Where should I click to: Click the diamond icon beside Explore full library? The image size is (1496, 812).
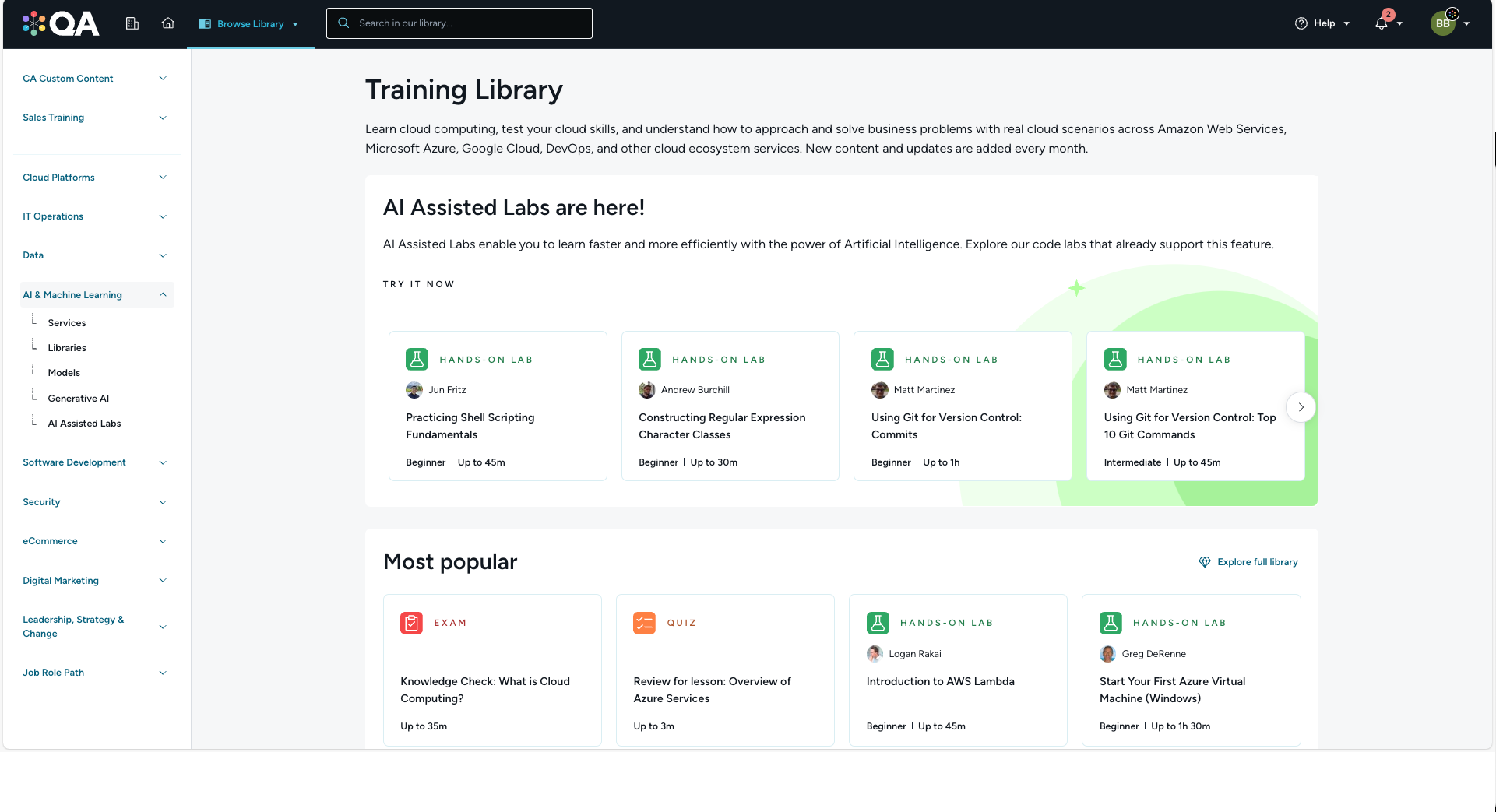1205,562
